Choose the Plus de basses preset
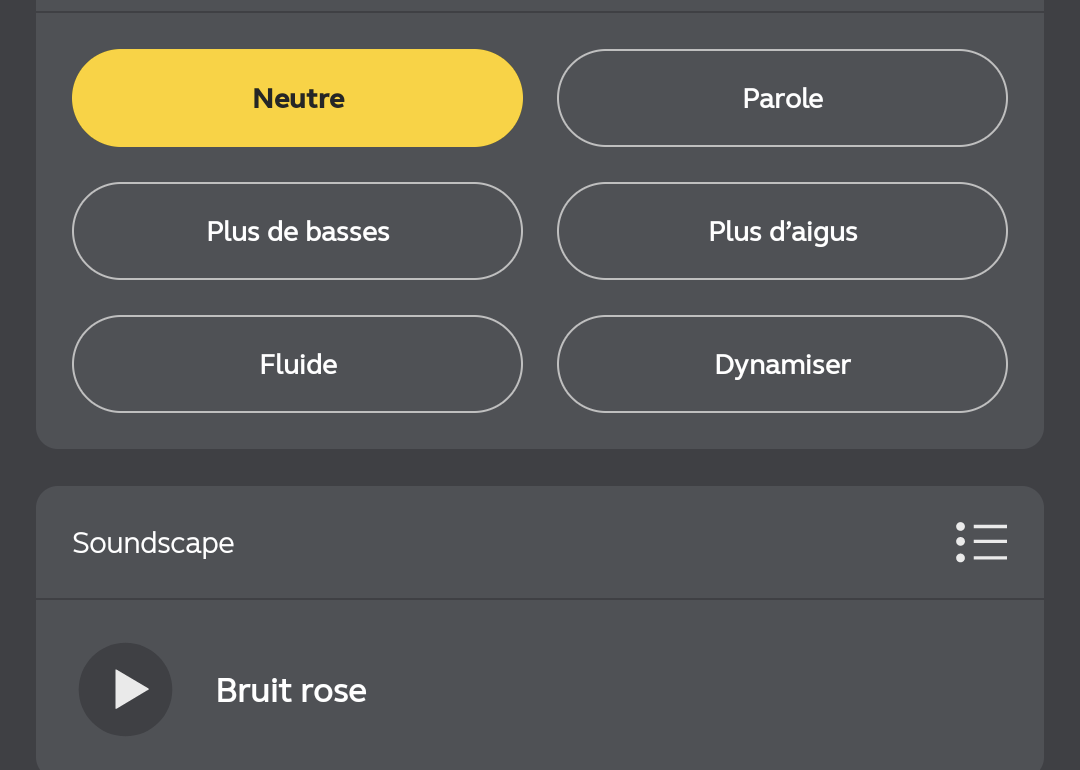The height and width of the screenshot is (770, 1080). pos(298,231)
